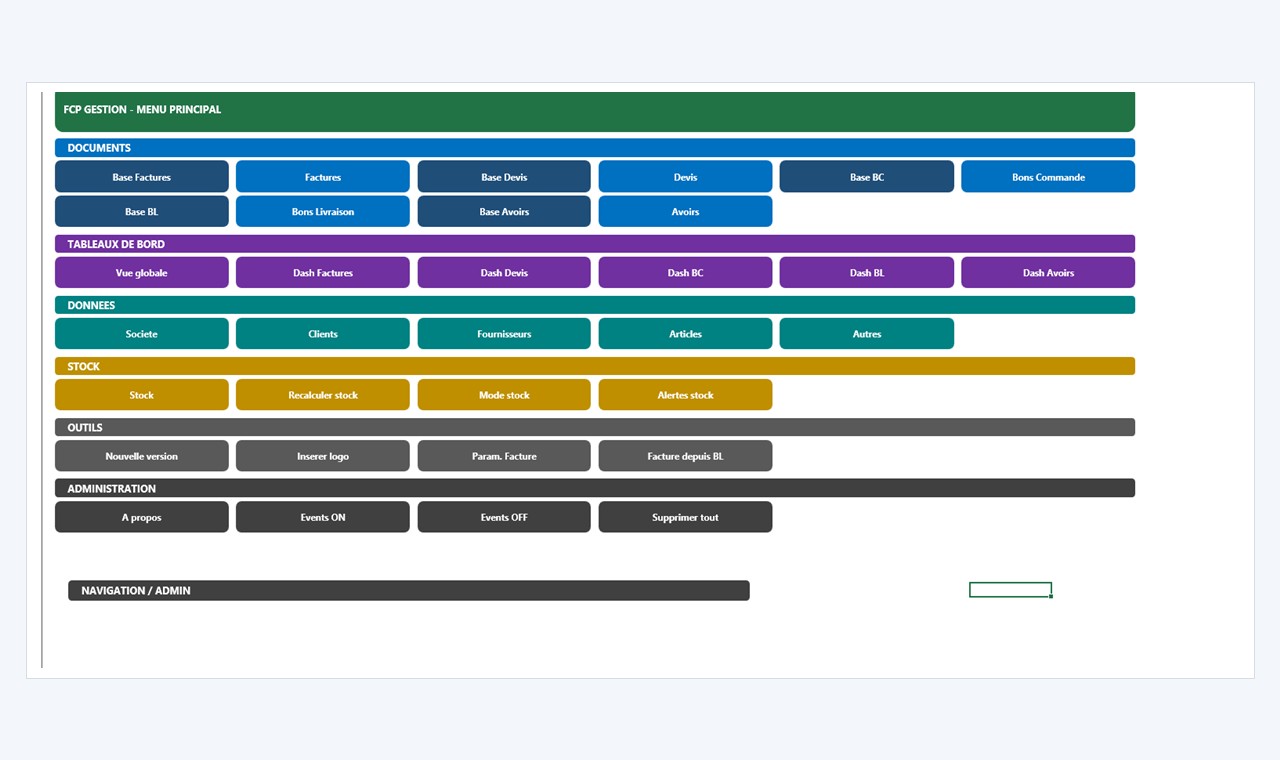The height and width of the screenshot is (760, 1280).
Task: View Alertes stock
Action: pyautogui.click(x=685, y=395)
